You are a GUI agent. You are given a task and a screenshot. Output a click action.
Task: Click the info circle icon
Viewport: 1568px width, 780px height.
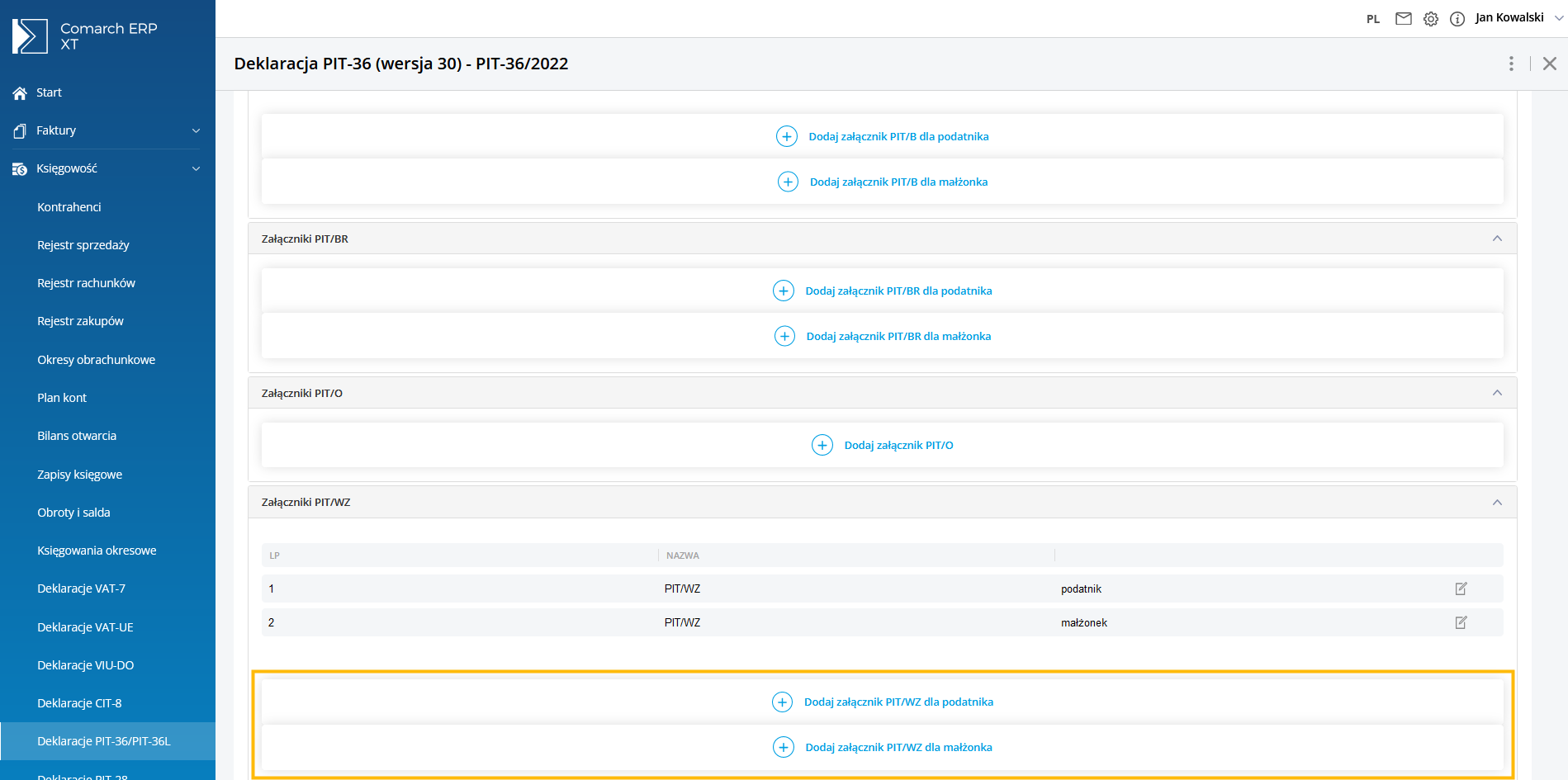click(x=1457, y=19)
